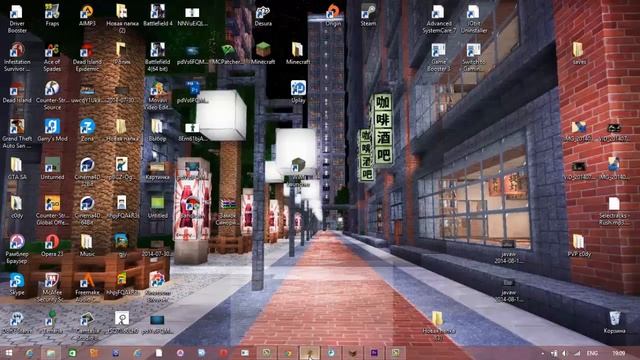Screen dimensions: 640x360
Task: Open the taskbar clock
Action: pyautogui.click(x=618, y=353)
